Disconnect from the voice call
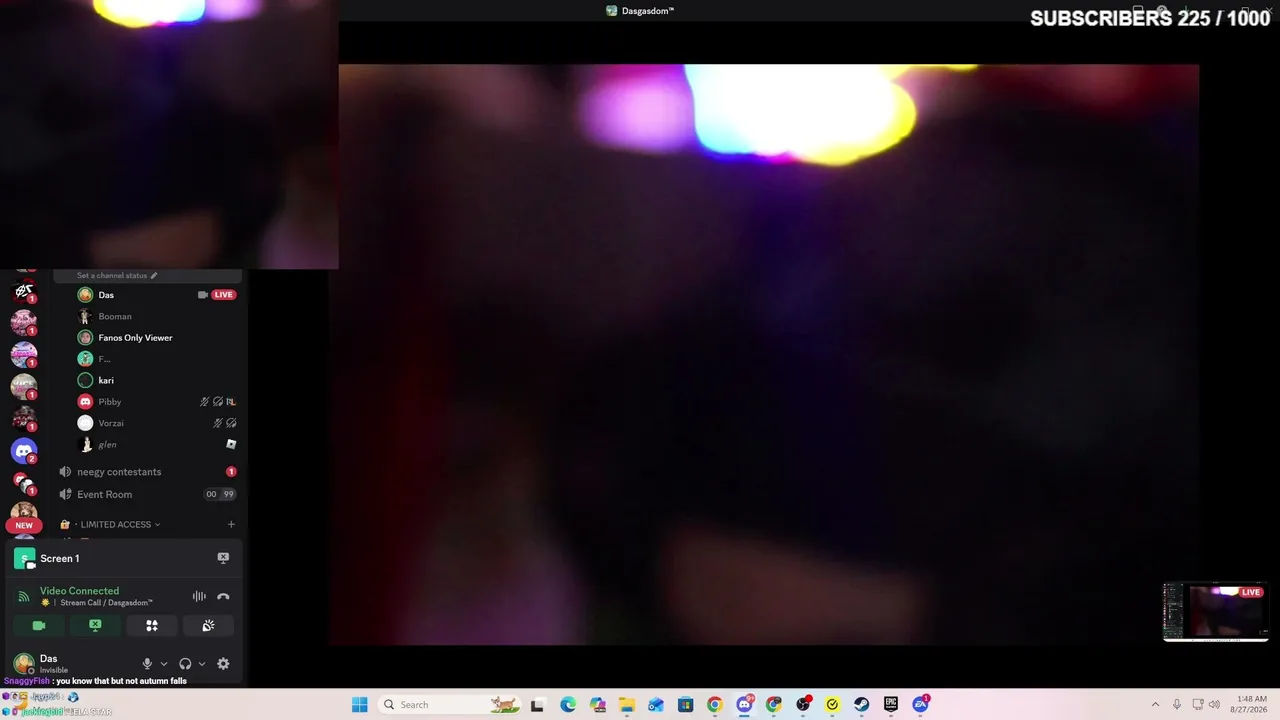 tap(223, 597)
